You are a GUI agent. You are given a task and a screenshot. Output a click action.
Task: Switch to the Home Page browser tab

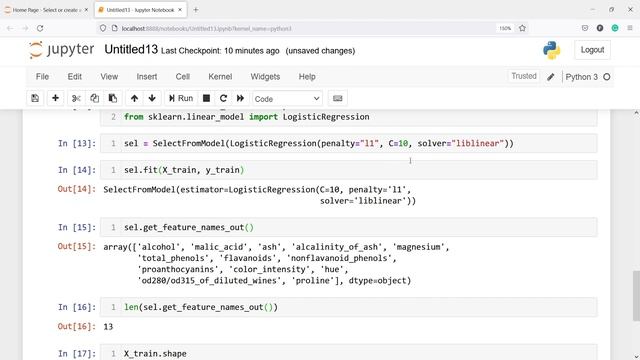pyautogui.click(x=46, y=10)
